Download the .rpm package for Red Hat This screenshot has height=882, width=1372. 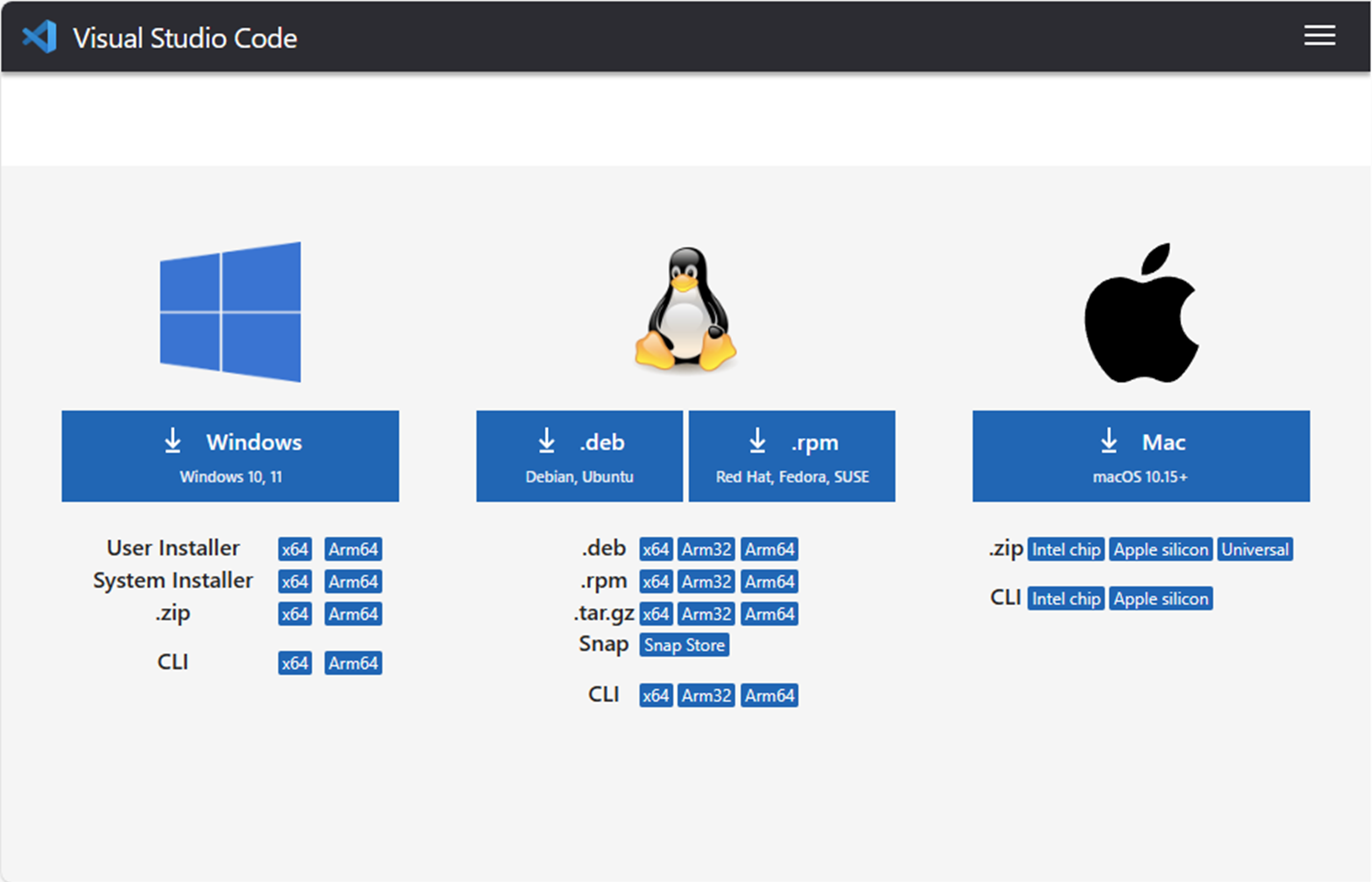click(x=792, y=457)
